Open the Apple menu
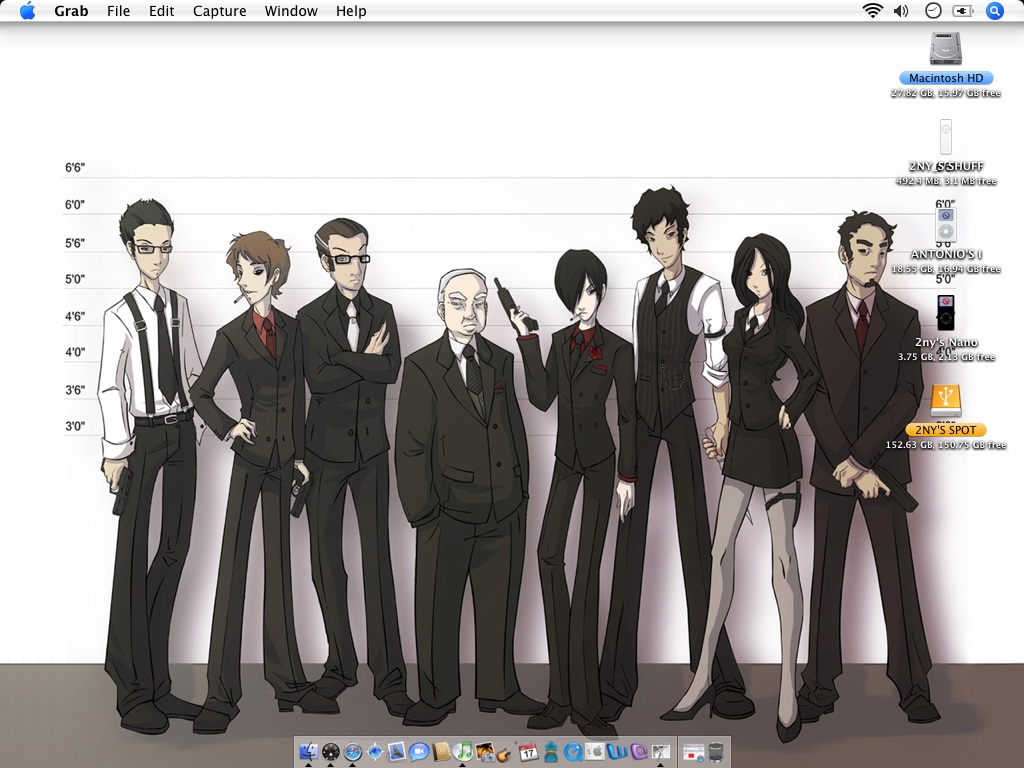This screenshot has height=768, width=1024. [x=27, y=10]
